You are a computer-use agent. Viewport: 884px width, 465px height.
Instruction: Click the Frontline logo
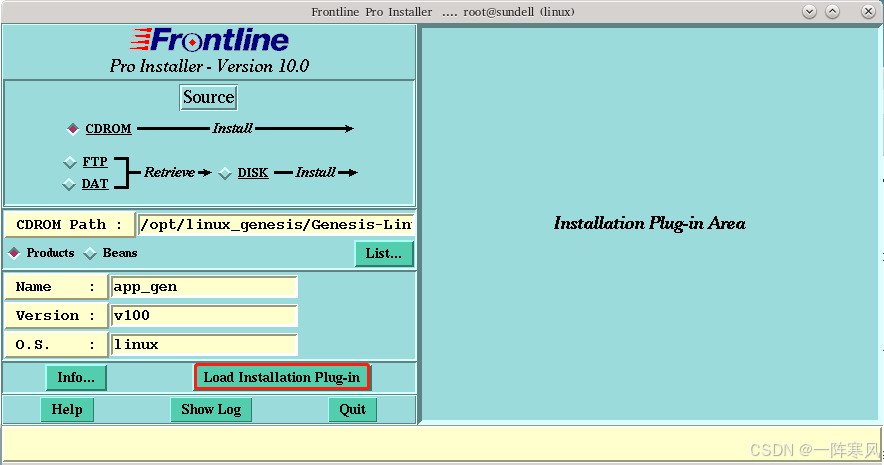pos(210,40)
